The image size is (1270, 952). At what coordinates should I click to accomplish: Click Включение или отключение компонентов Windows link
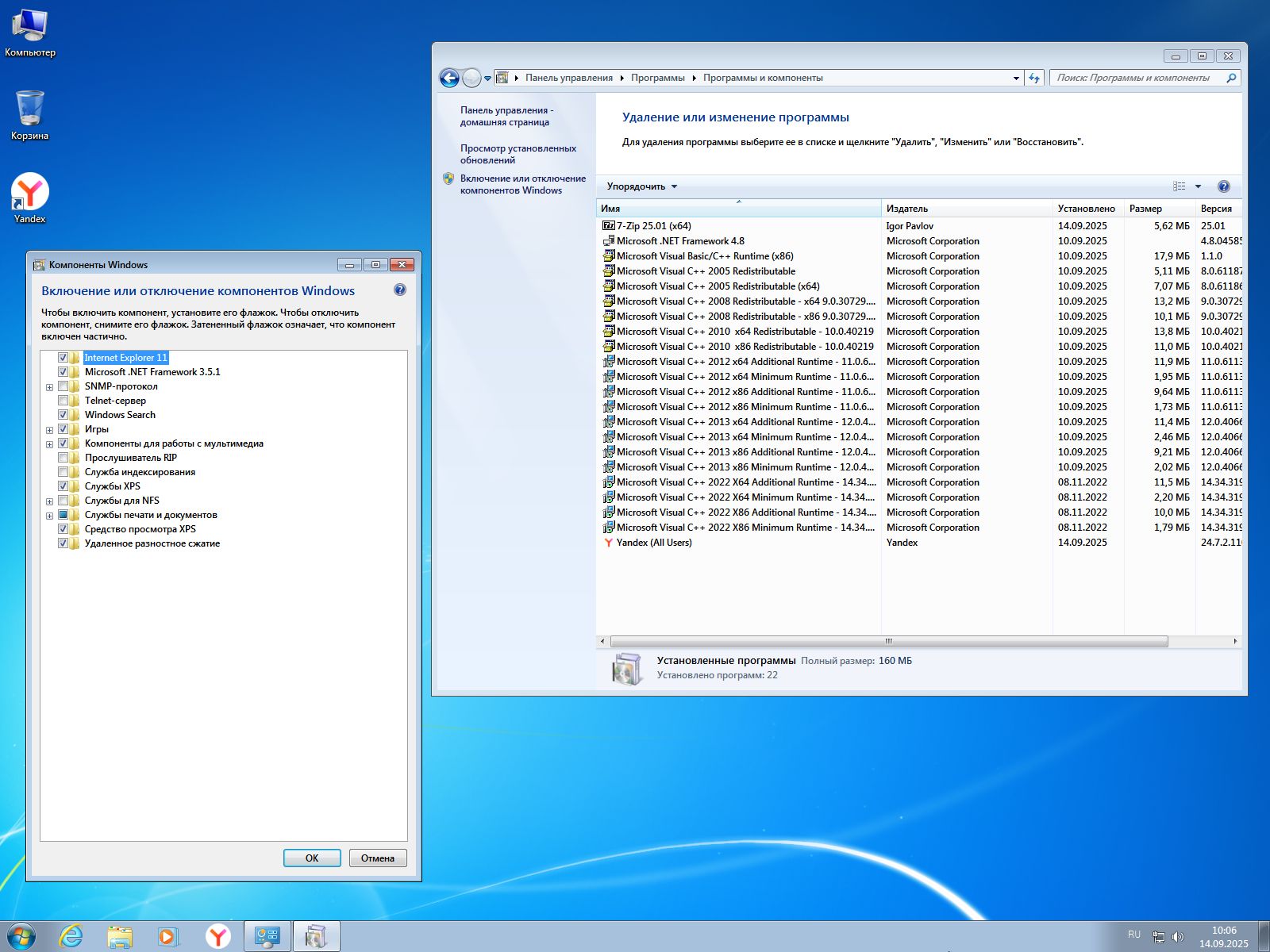[522, 184]
